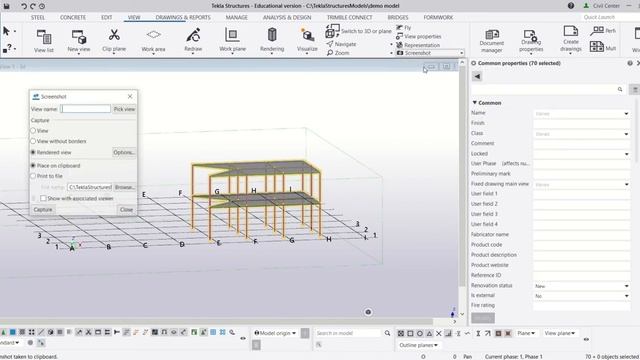Click the Navigate command

(341, 44)
